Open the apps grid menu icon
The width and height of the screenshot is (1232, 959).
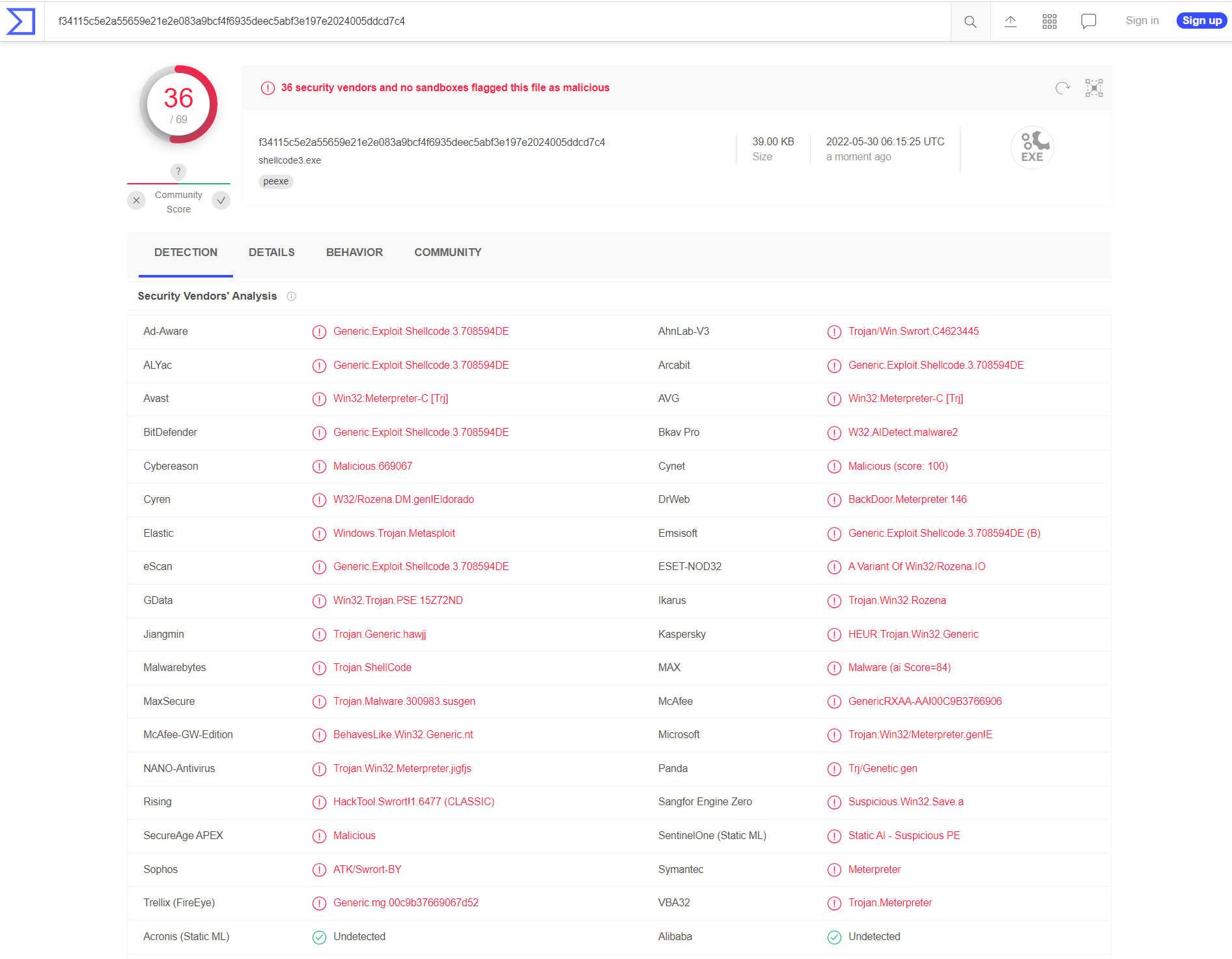1049,21
